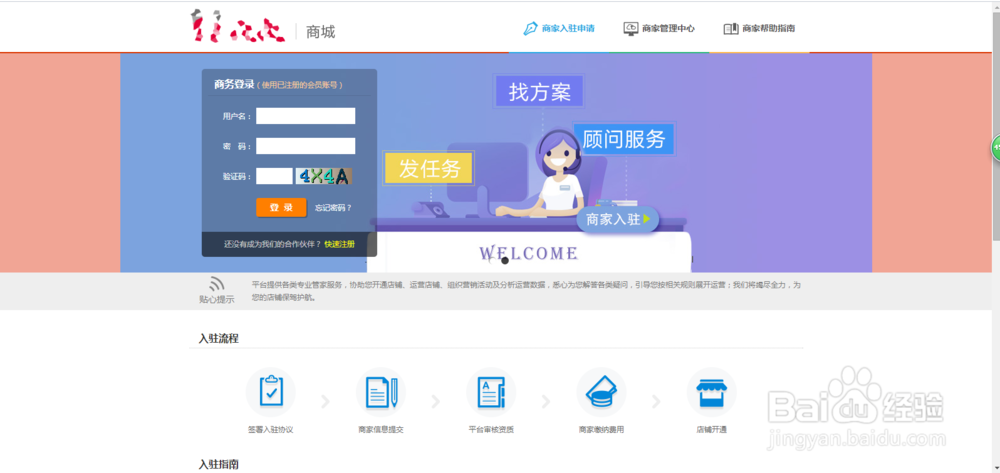Click the 平台审核资质 review icon
This screenshot has height=473, width=1000.
pyautogui.click(x=491, y=392)
